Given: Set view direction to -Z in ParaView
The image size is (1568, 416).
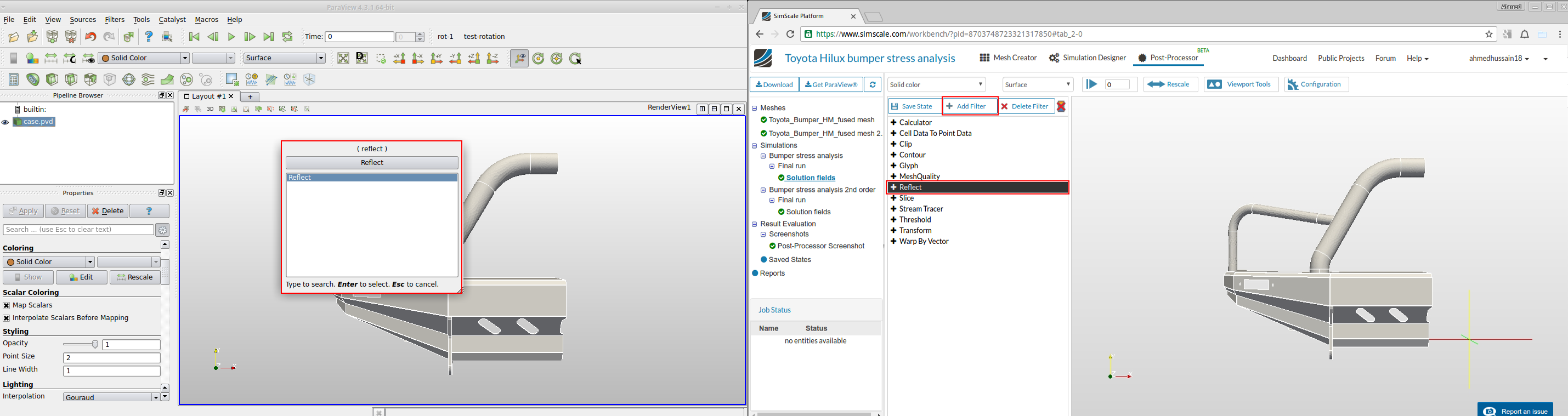Looking at the screenshot, I should (493, 59).
